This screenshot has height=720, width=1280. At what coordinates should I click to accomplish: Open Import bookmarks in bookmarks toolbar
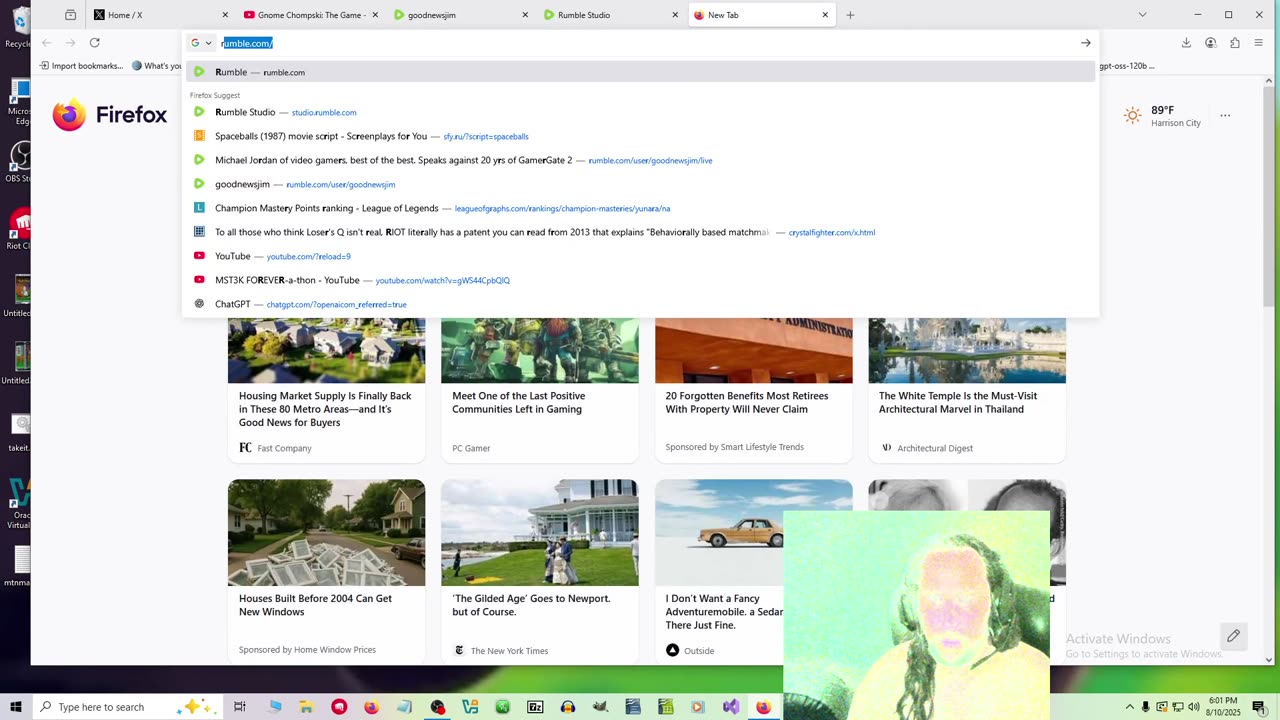coord(83,66)
